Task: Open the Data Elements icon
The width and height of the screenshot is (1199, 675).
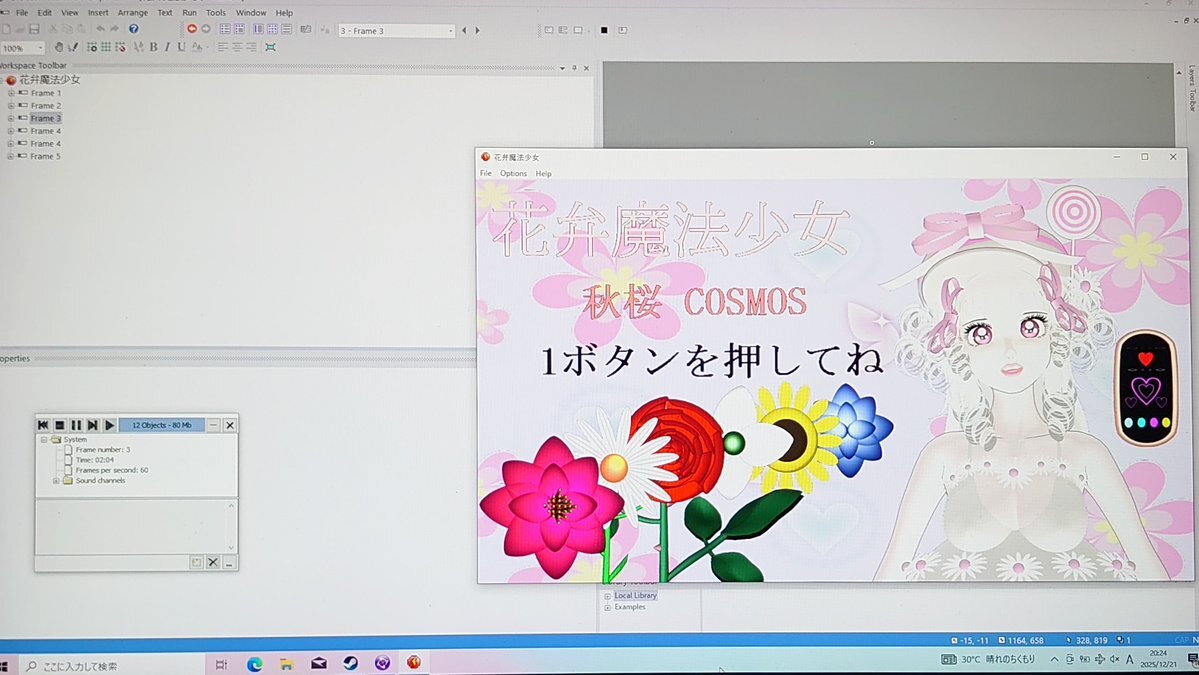Action: coord(286,29)
